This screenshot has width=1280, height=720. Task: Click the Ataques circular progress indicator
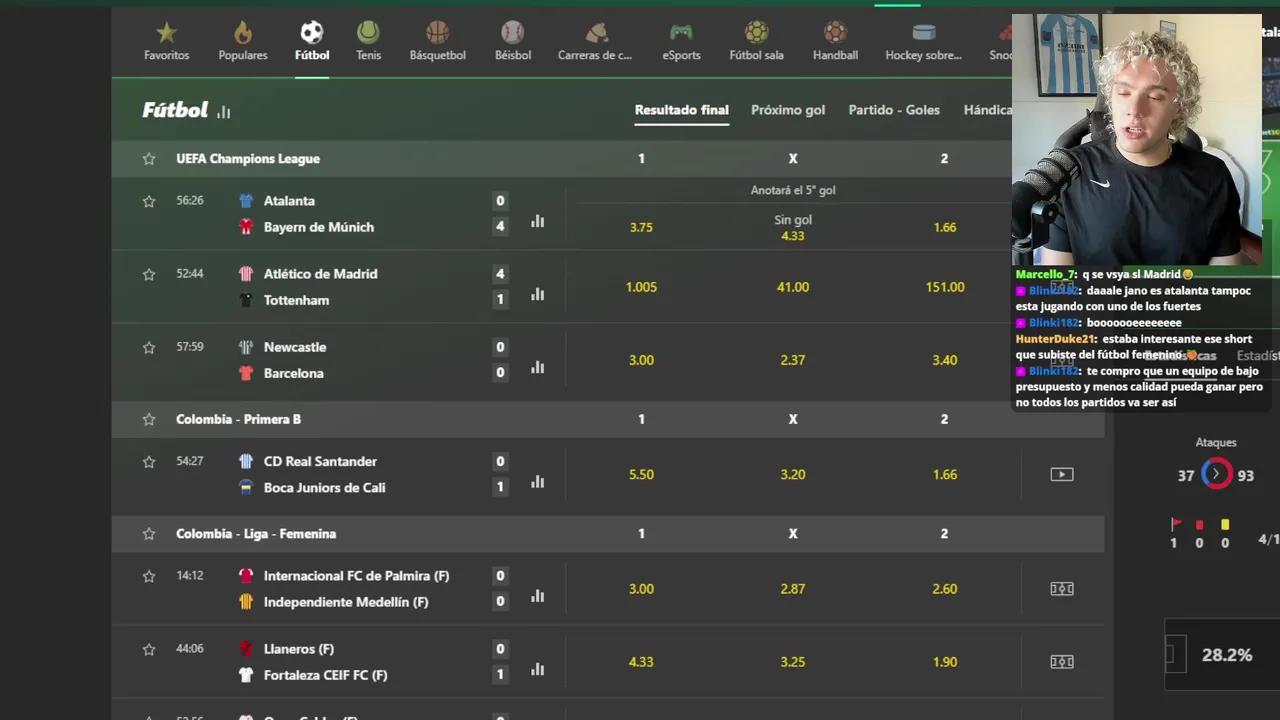(x=1216, y=474)
